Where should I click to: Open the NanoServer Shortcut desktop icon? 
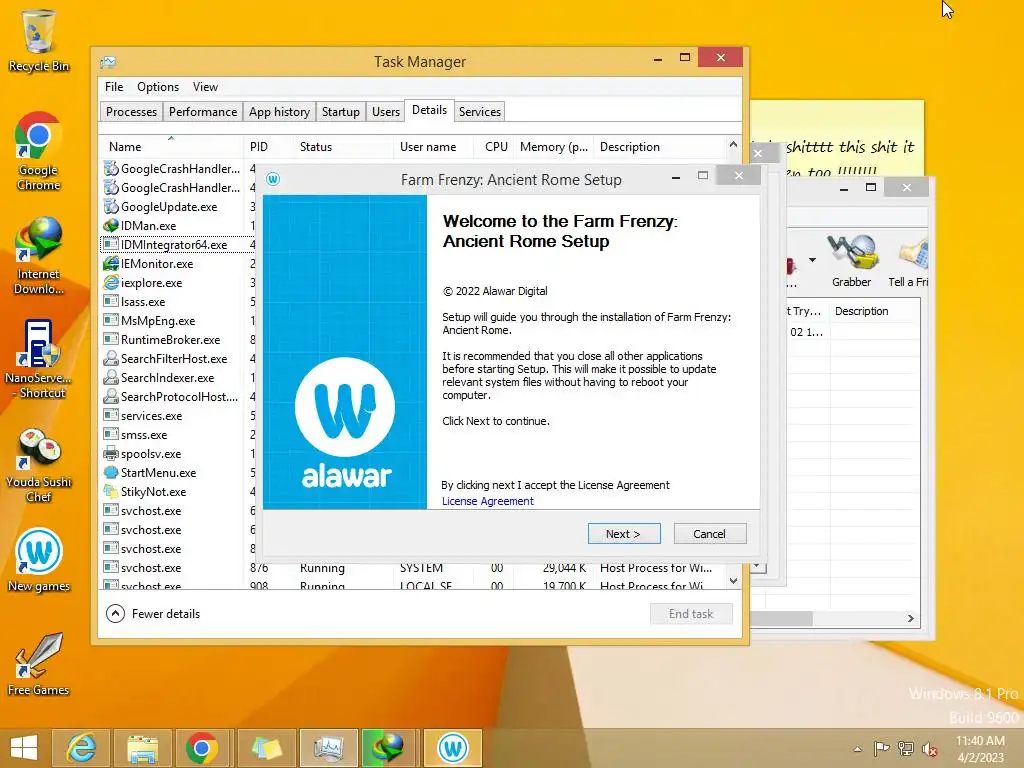coord(38,359)
